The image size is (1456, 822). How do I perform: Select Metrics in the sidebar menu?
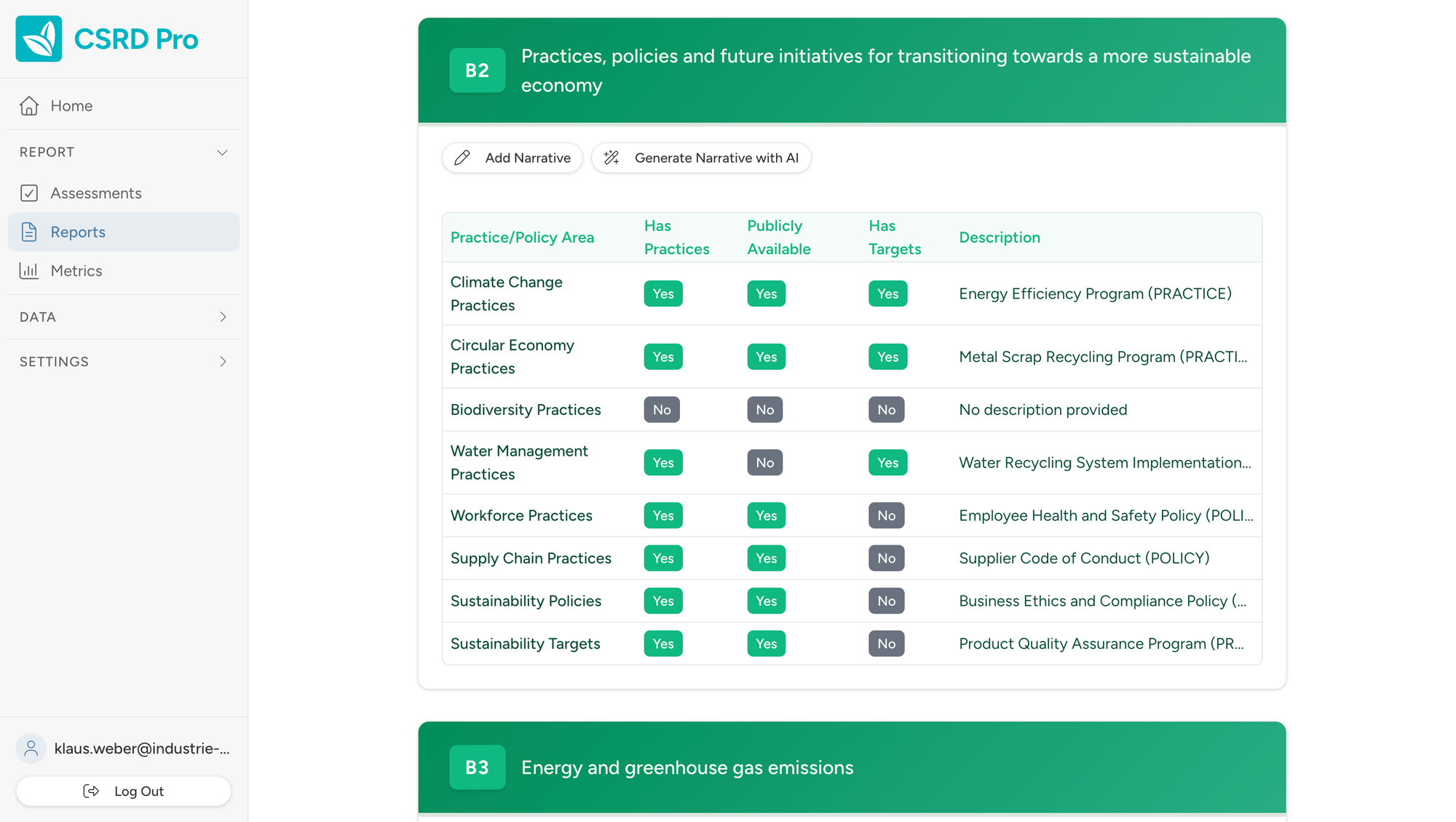(x=76, y=270)
